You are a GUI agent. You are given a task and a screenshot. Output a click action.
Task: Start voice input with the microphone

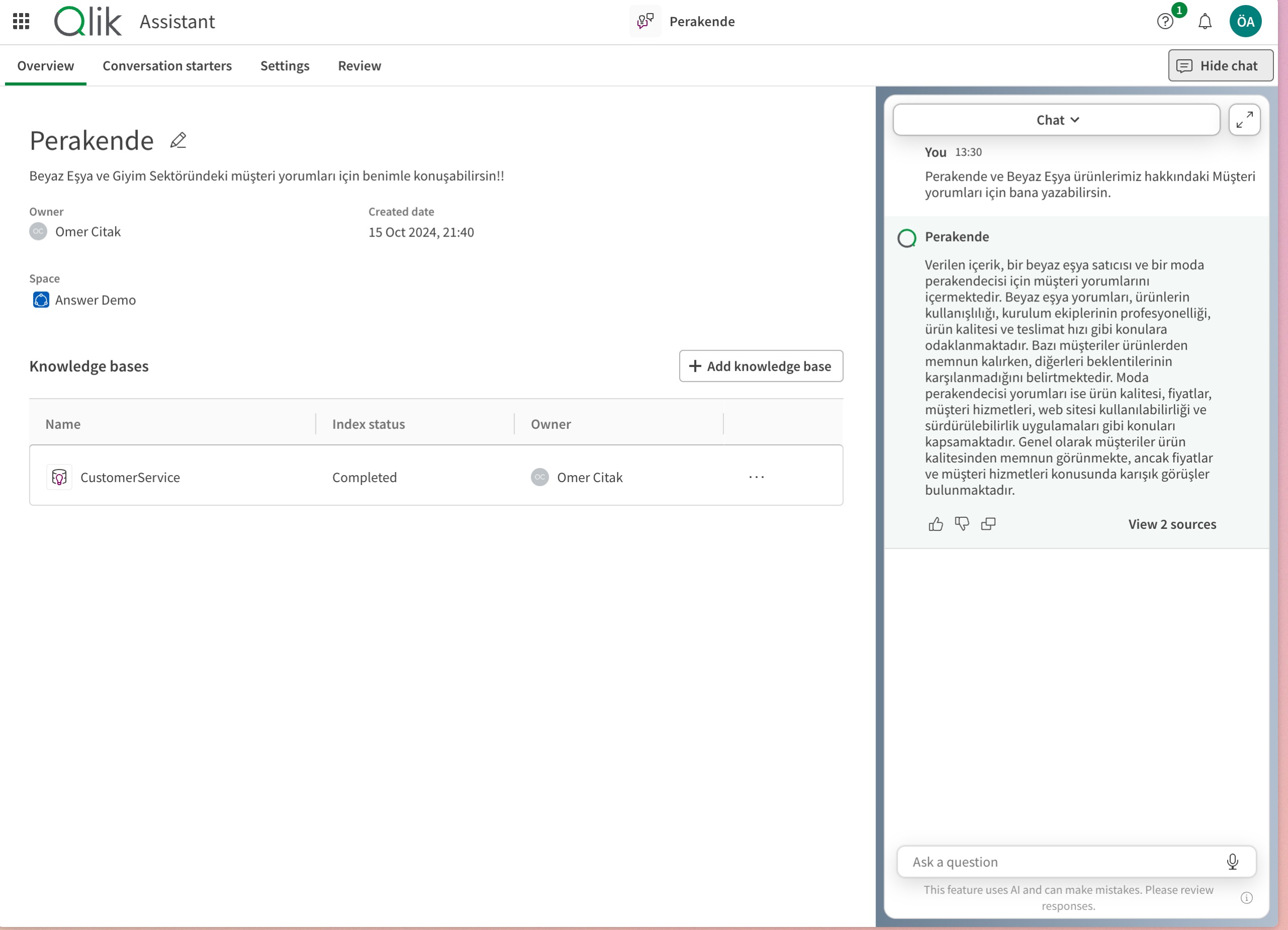pyautogui.click(x=1232, y=862)
